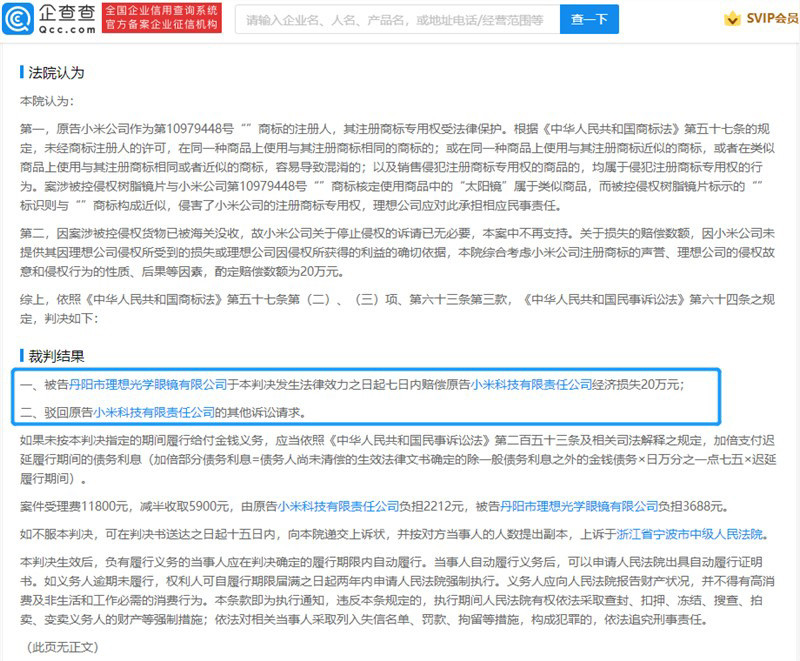
Task: Open 小米科技有限责任公司 link in 驳回原告 line
Action: tap(154, 412)
